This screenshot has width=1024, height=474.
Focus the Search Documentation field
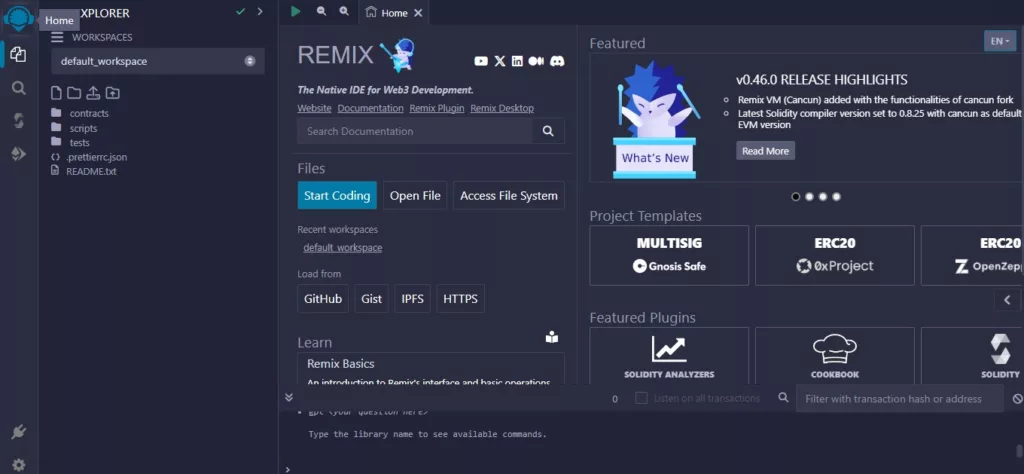click(415, 131)
